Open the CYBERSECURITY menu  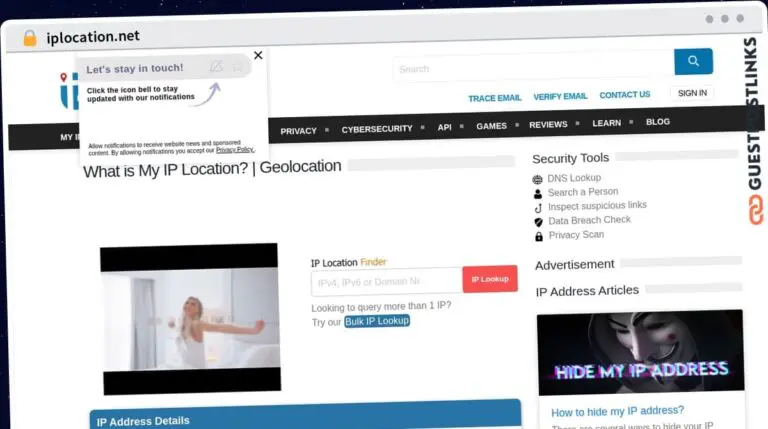click(x=377, y=129)
